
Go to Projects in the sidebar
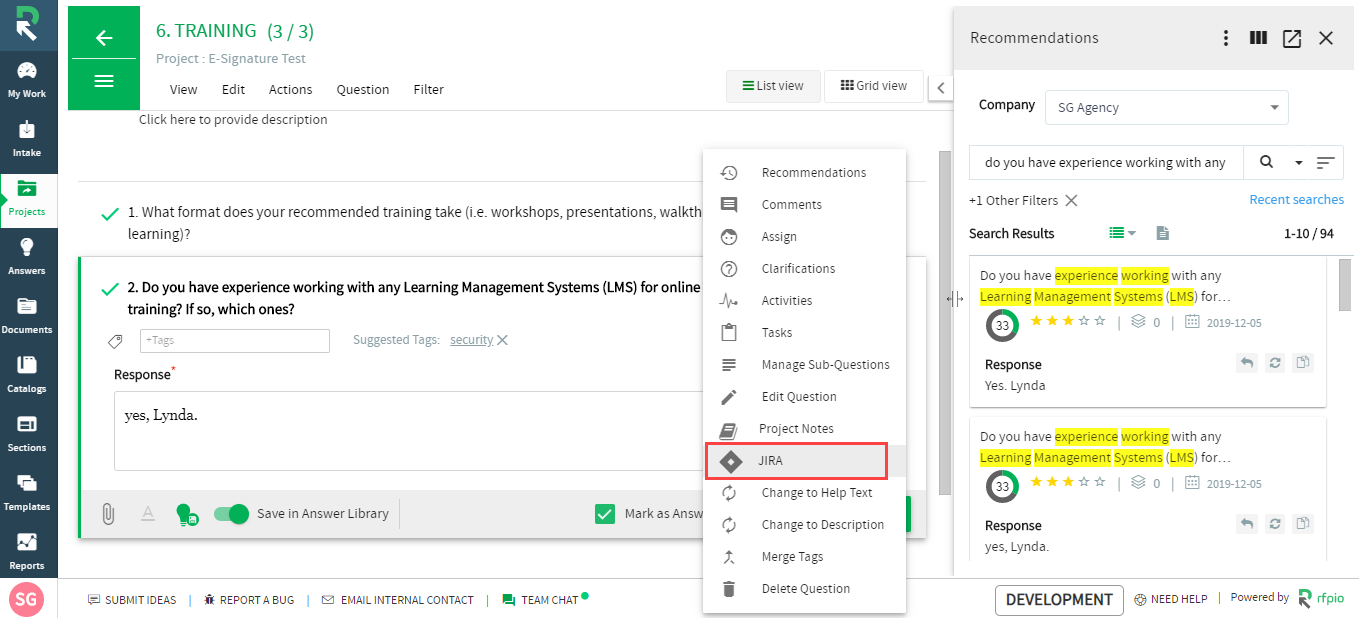(x=27, y=198)
